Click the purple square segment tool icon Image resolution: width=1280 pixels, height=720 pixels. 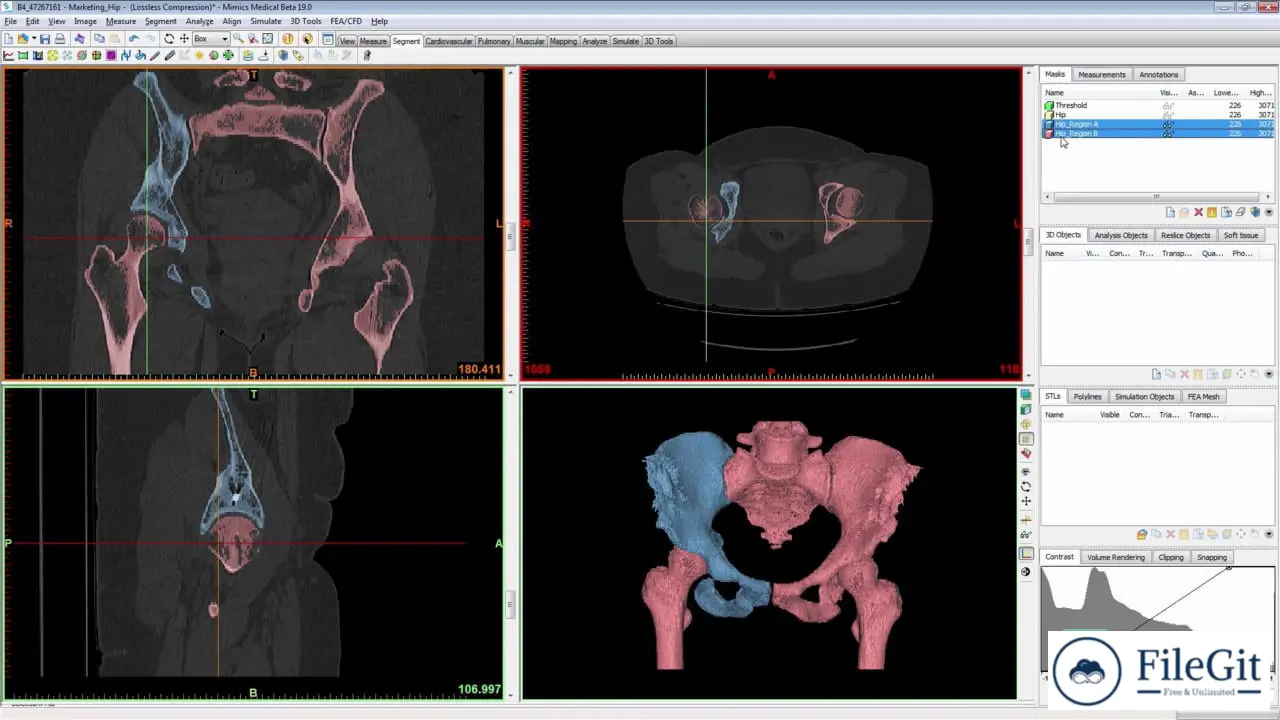coord(111,55)
